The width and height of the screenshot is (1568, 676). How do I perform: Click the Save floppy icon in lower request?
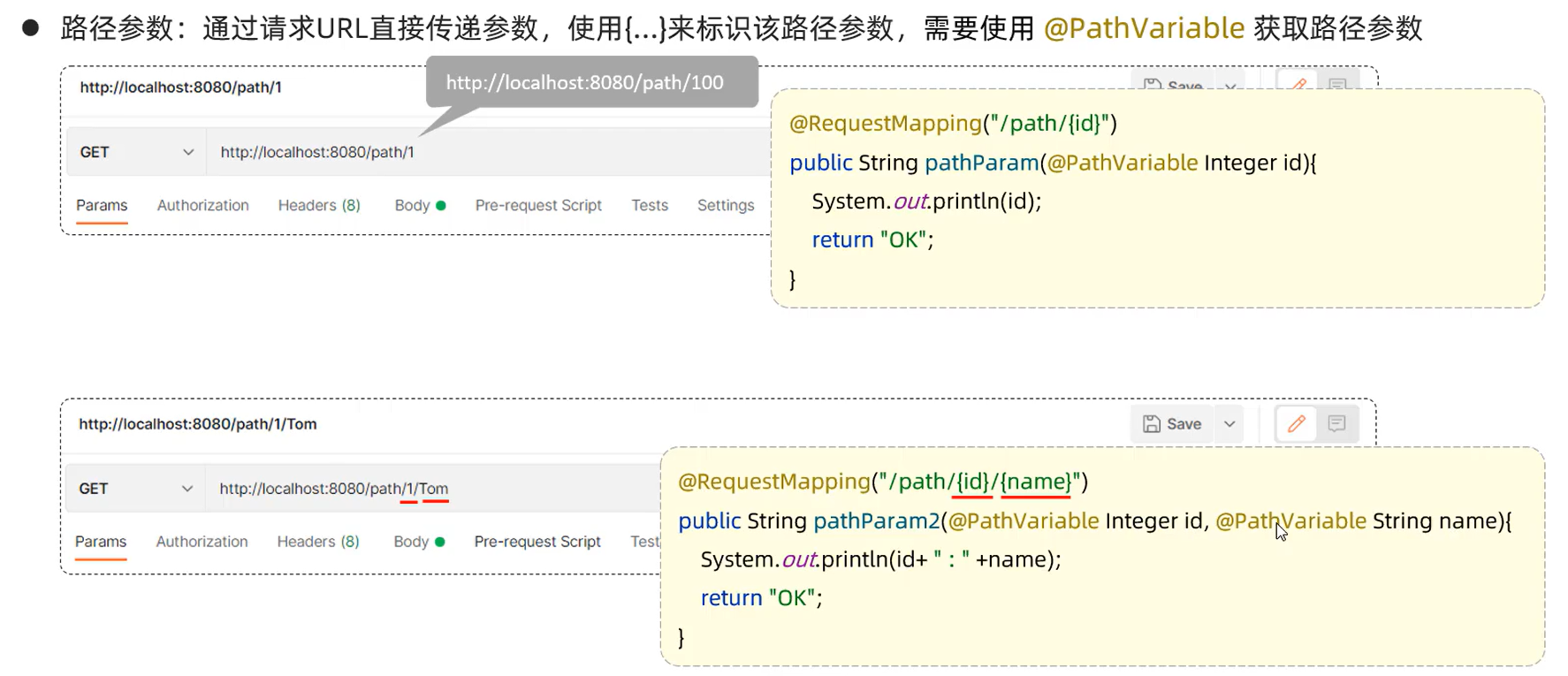(1151, 424)
